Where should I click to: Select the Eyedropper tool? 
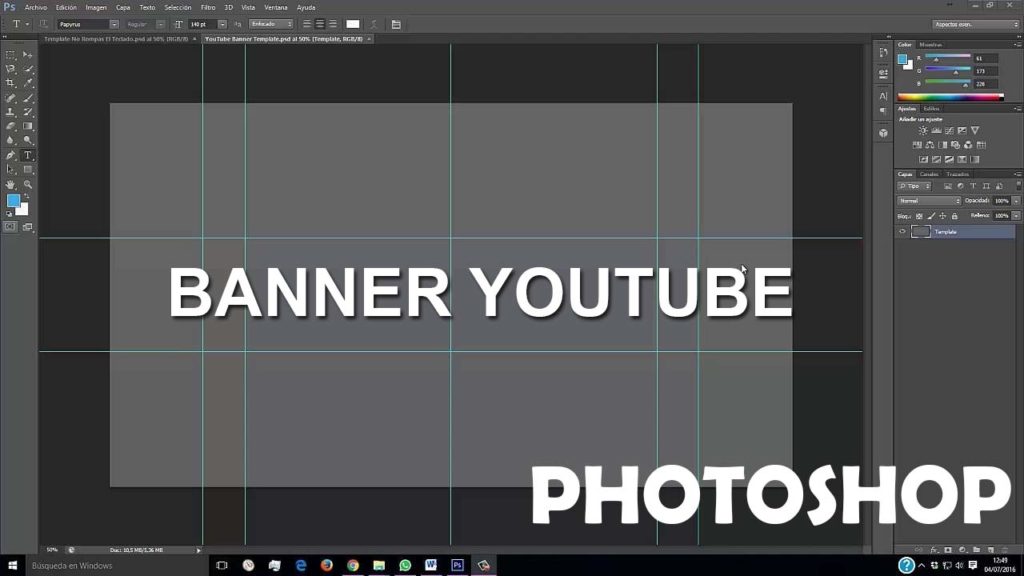point(27,84)
